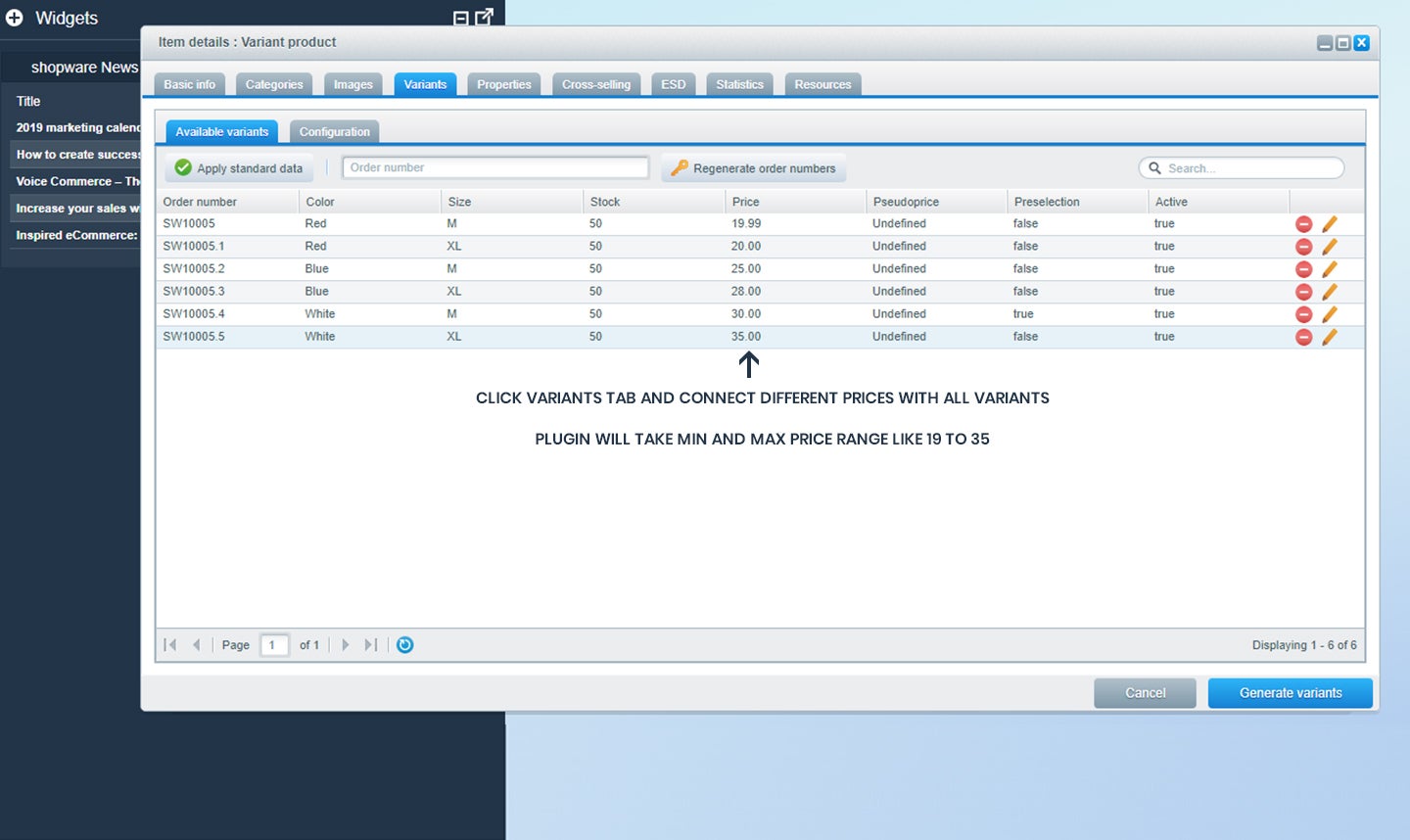
Task: Edit variant SW10005.1 with pencil icon
Action: 1329,247
